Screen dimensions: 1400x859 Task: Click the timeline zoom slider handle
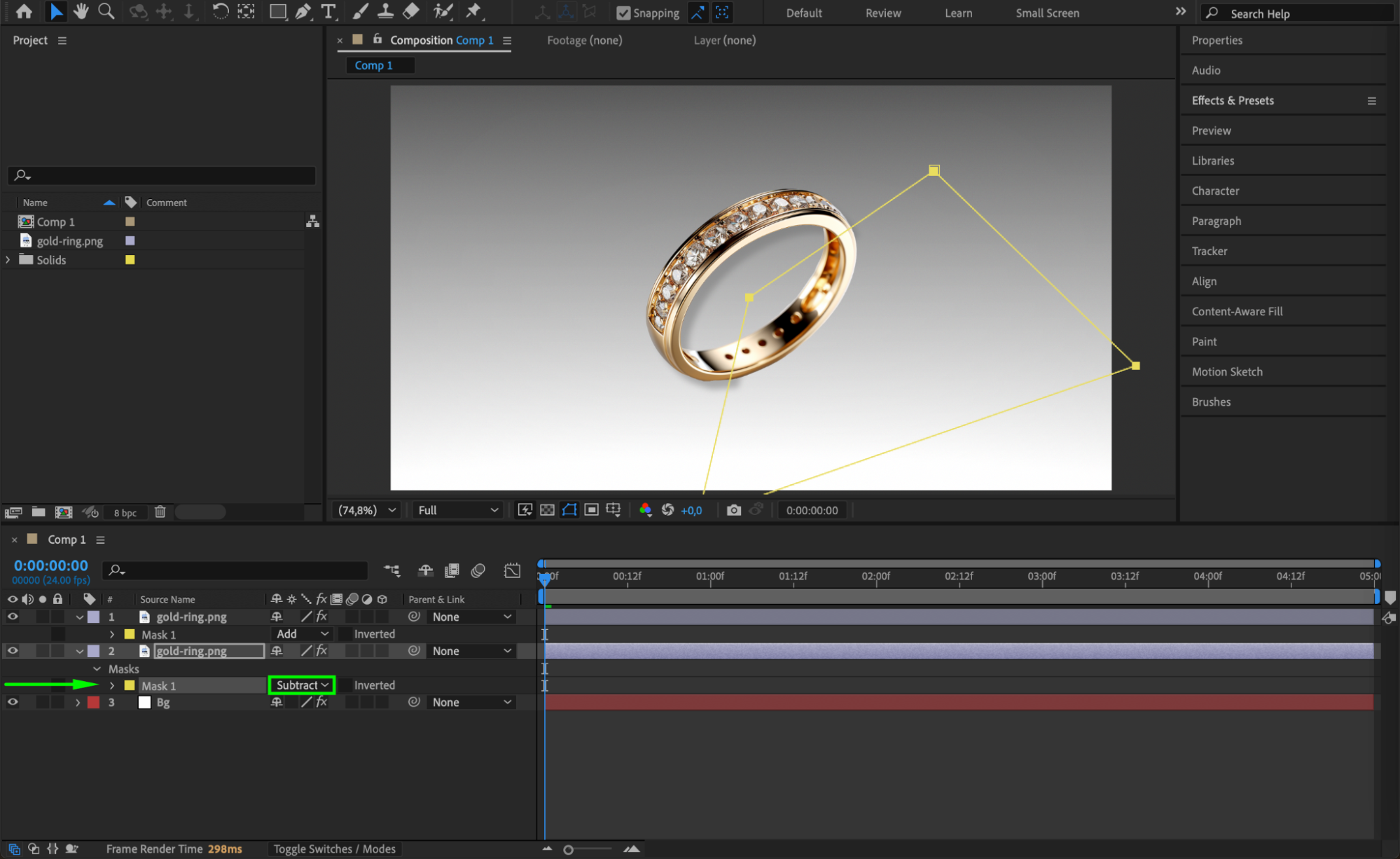[x=568, y=849]
